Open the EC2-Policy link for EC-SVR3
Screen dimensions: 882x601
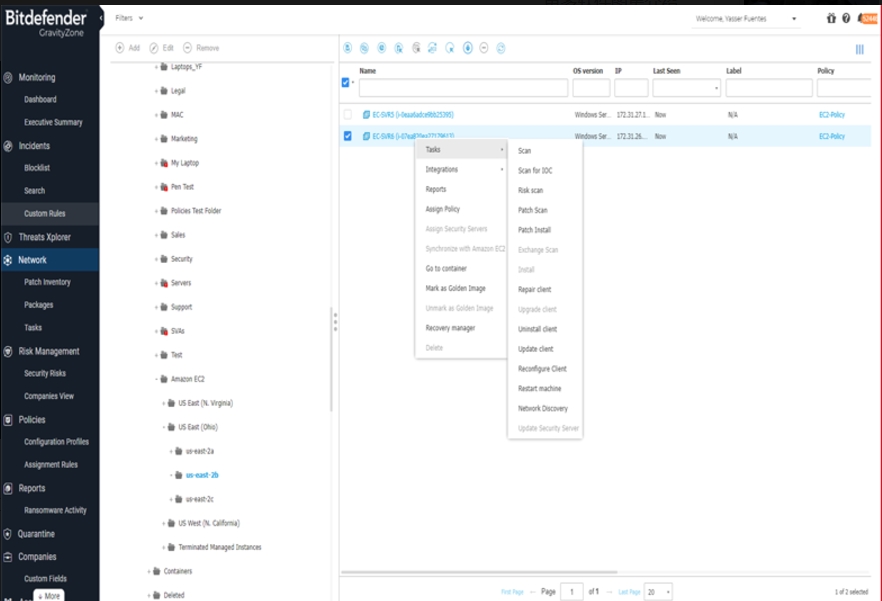834,114
